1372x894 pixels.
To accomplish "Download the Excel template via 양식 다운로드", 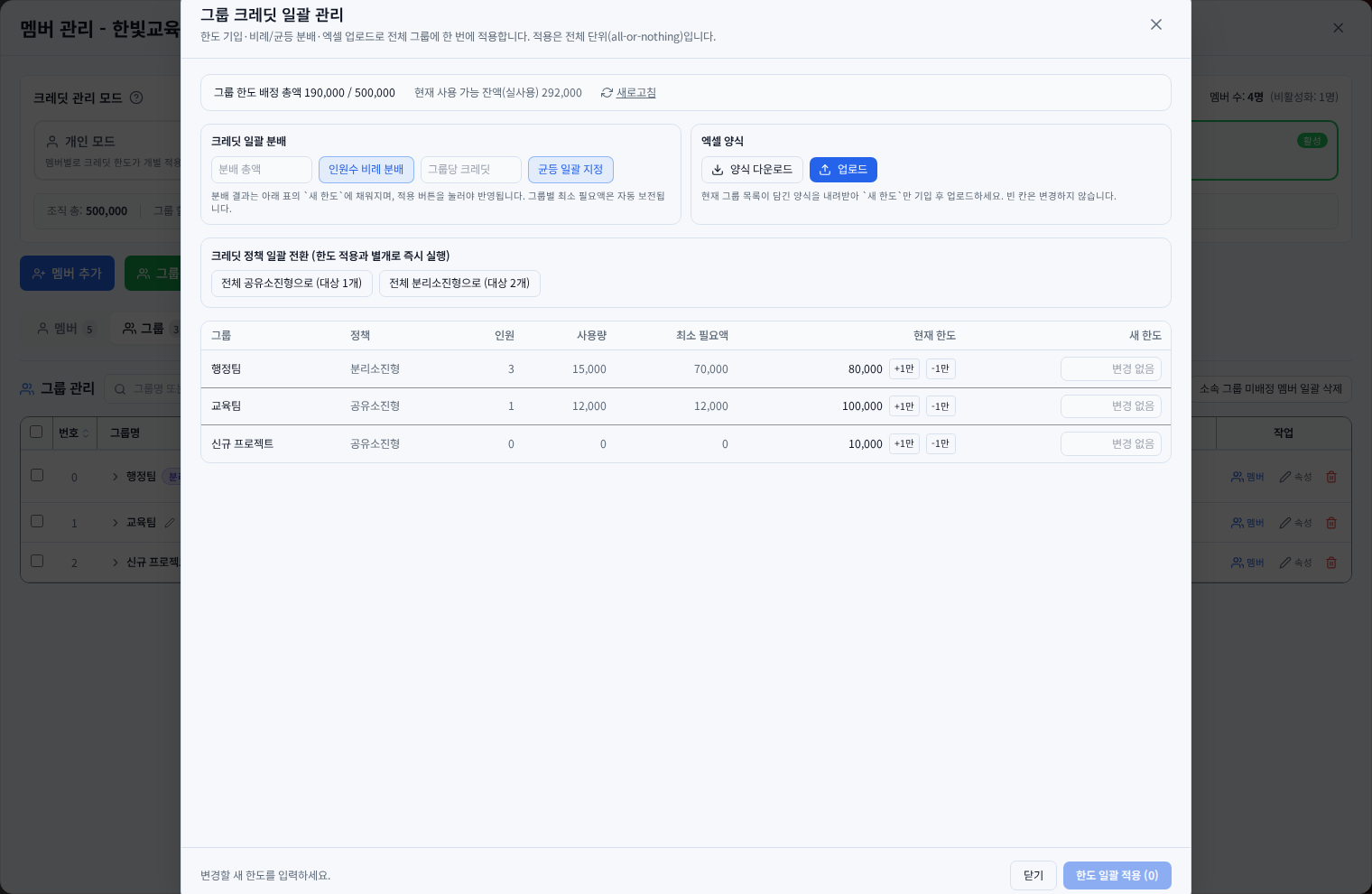I will 752,170.
